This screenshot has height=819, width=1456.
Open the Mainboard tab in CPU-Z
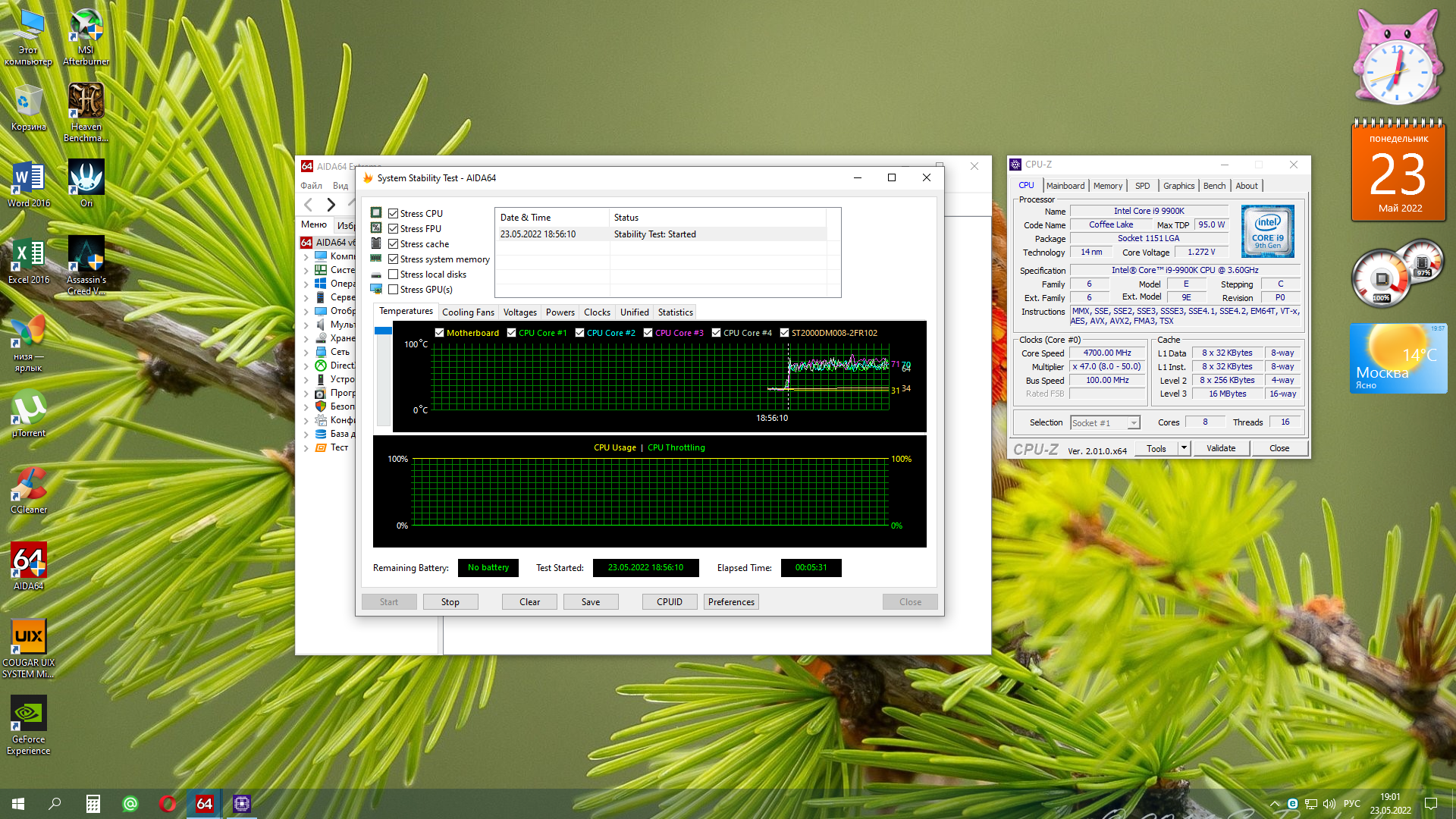coord(1065,186)
